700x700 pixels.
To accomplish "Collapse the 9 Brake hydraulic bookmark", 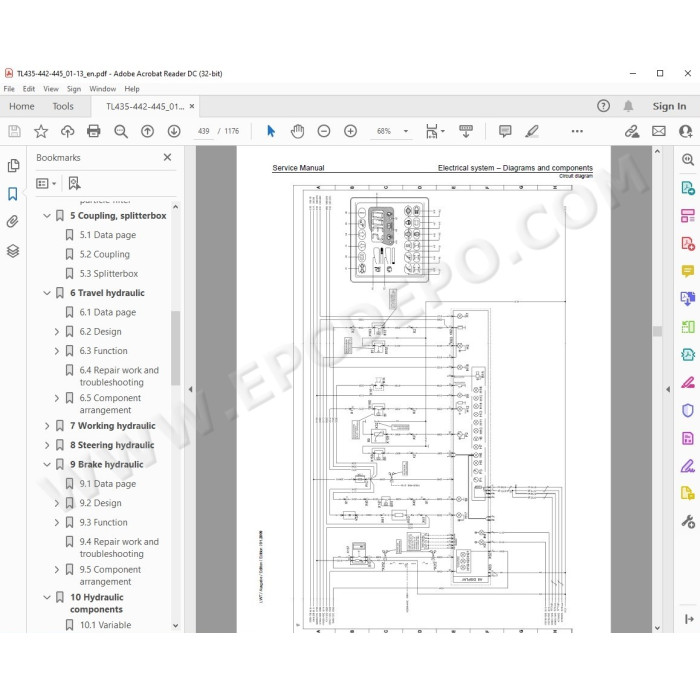I will [47, 464].
